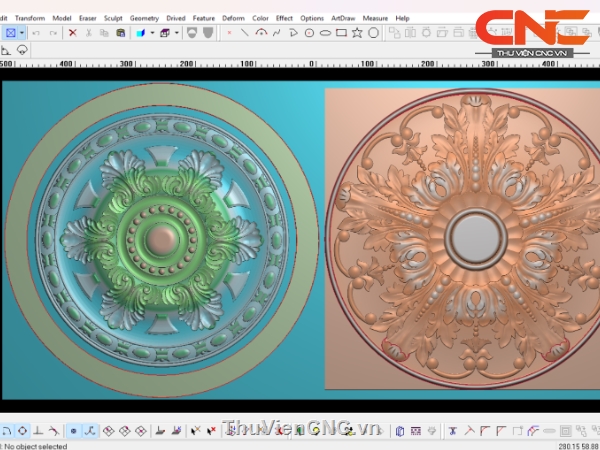Image resolution: width=600 pixels, height=450 pixels.
Task: Choose the Ellipse drawing tool
Action: click(325, 33)
